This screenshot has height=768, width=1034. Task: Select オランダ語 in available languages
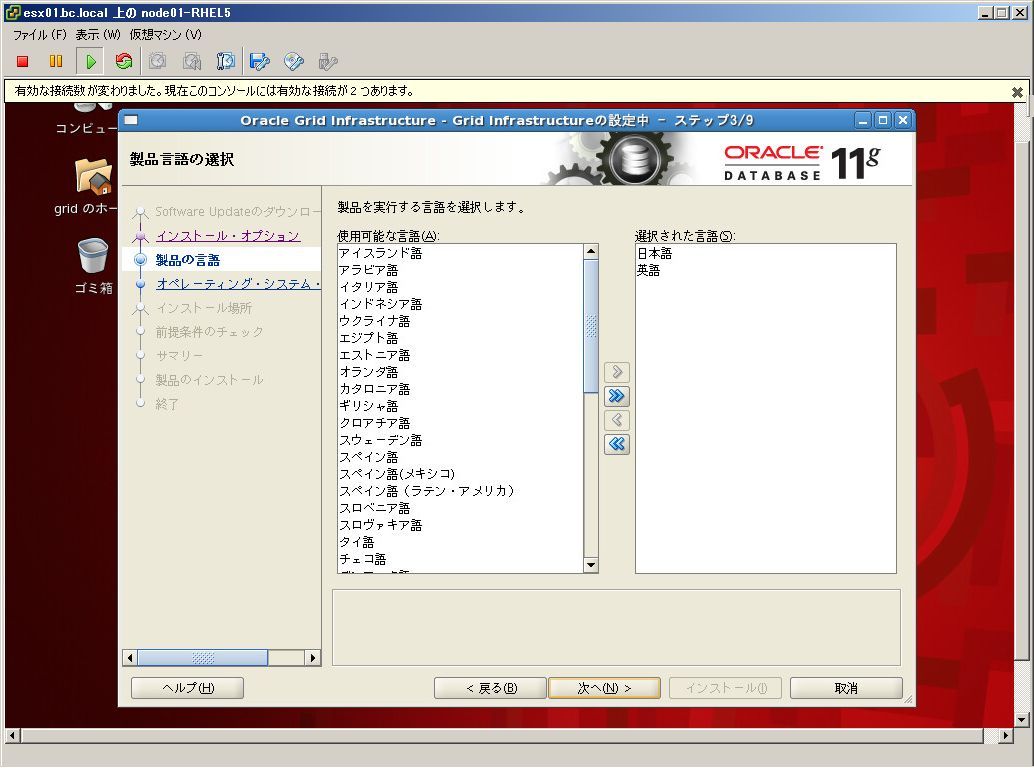[460, 372]
